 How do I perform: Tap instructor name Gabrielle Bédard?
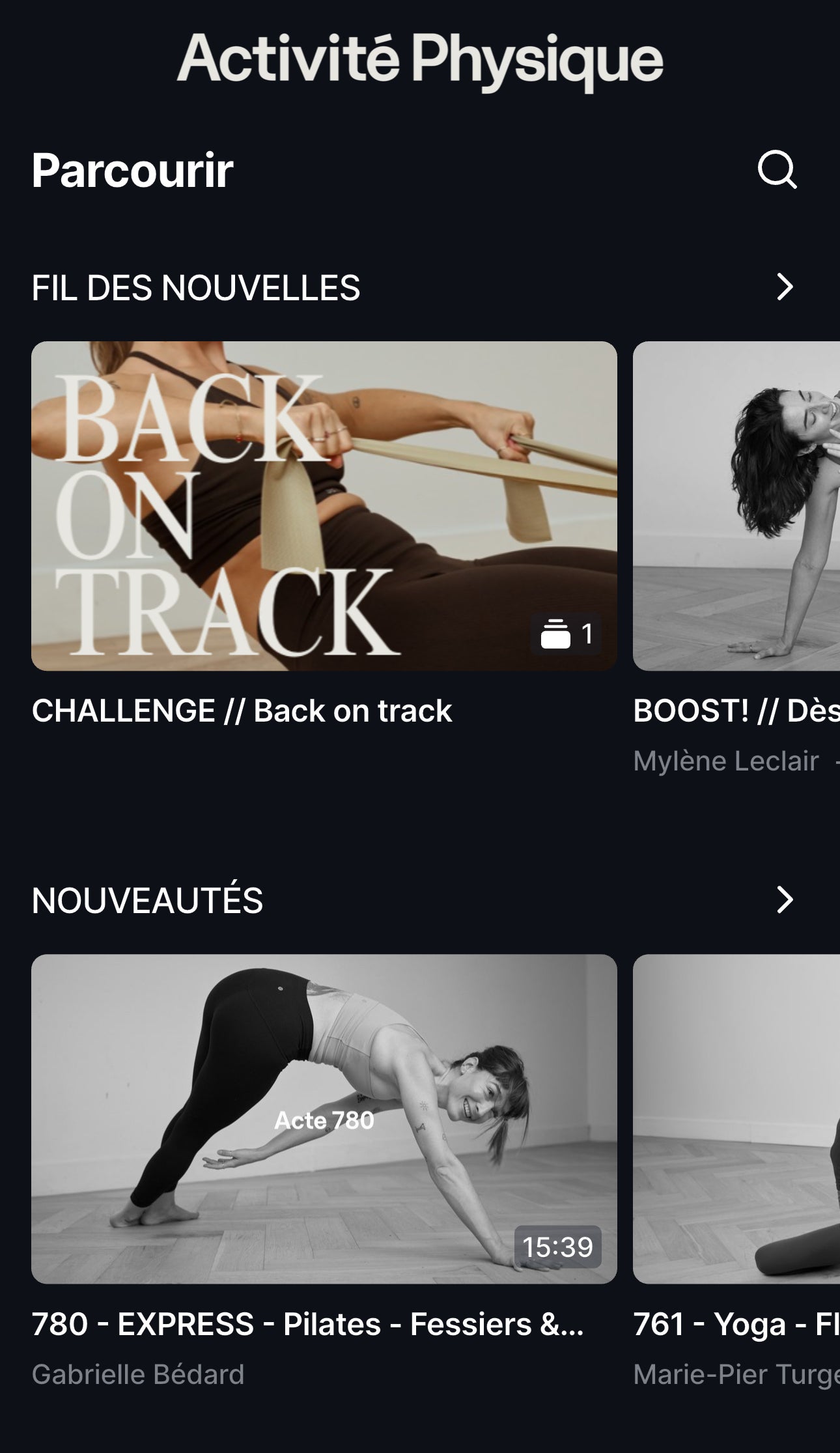(x=138, y=1374)
